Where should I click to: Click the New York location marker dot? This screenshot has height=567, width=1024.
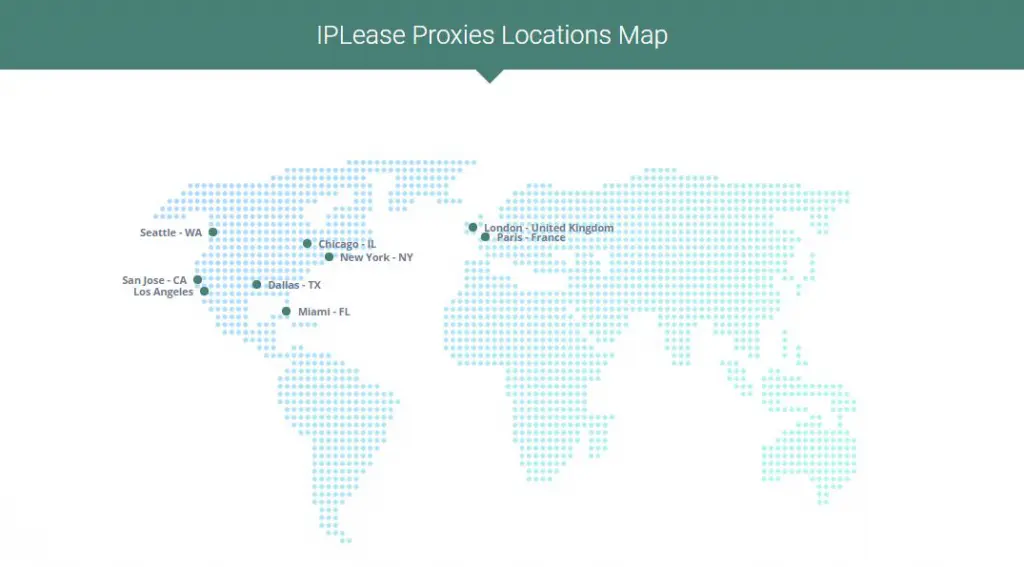point(329,257)
